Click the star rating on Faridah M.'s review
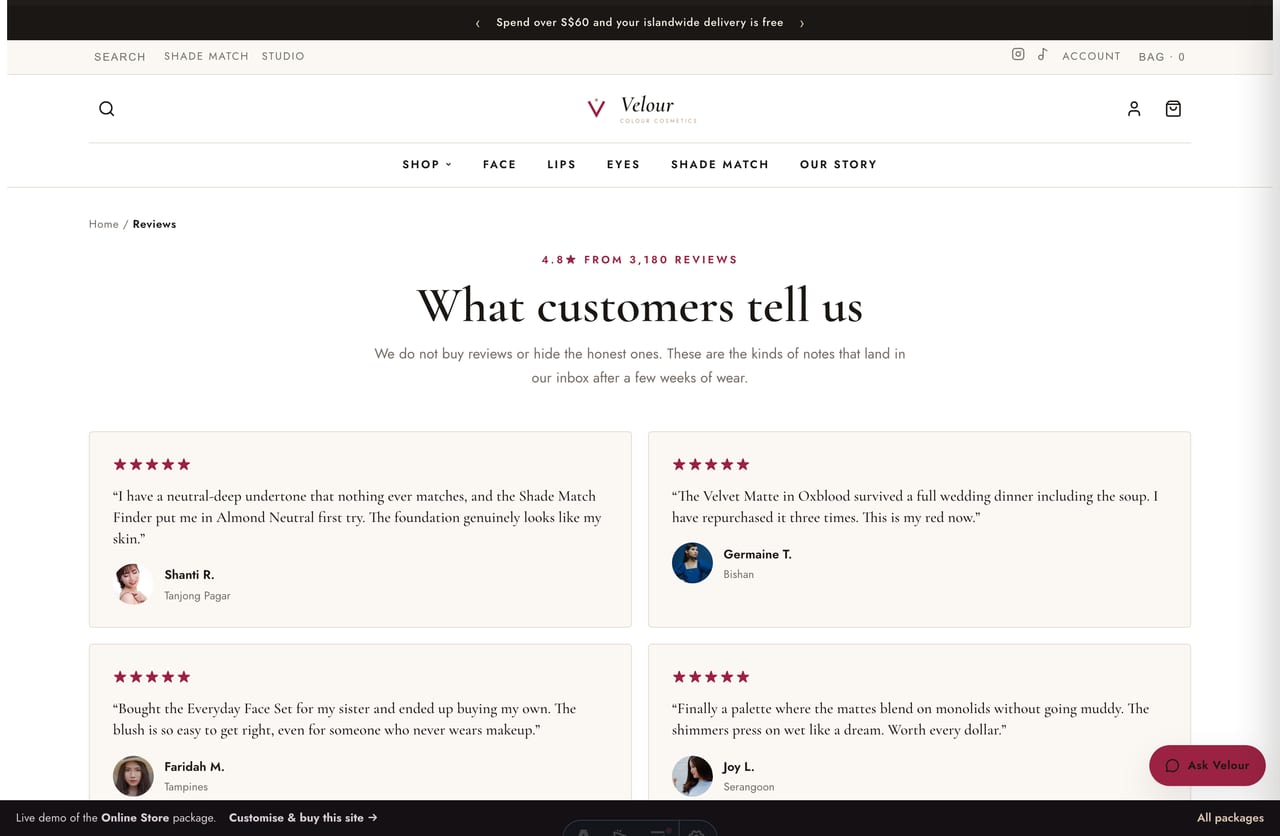Screen dimensions: 1280x836 click(x=152, y=677)
